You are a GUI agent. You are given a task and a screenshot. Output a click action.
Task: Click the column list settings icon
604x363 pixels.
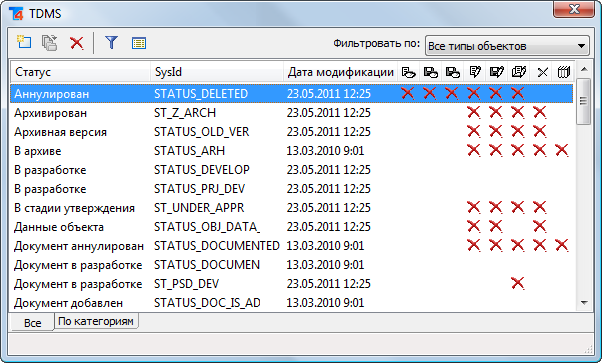click(139, 43)
